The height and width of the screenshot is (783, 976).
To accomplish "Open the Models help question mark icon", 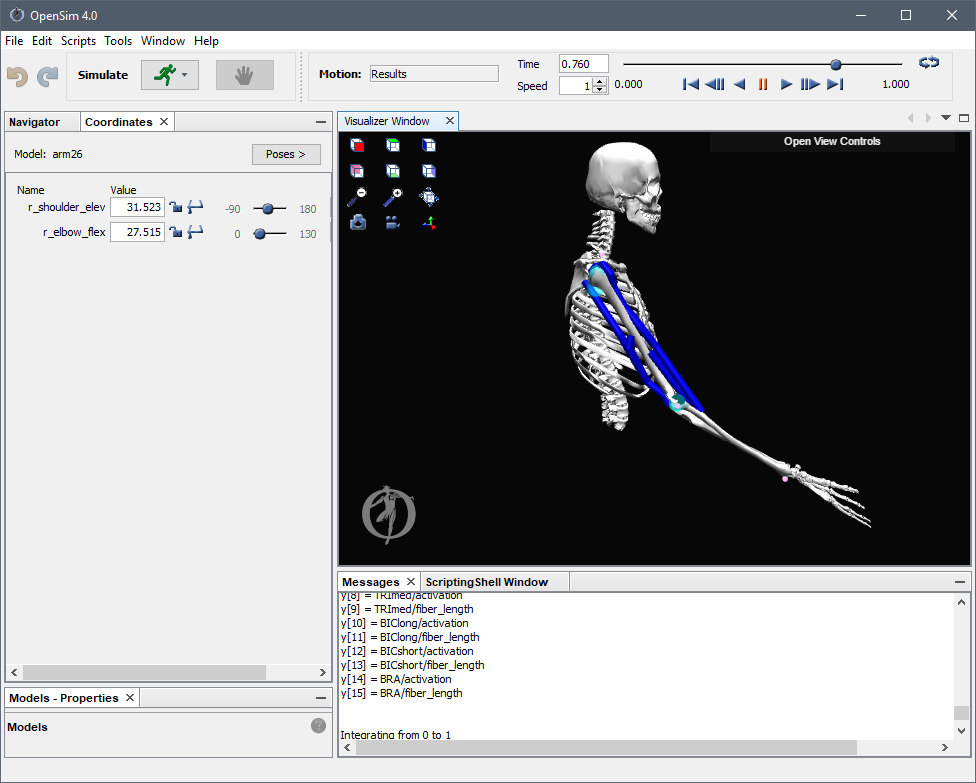I will (318, 726).
